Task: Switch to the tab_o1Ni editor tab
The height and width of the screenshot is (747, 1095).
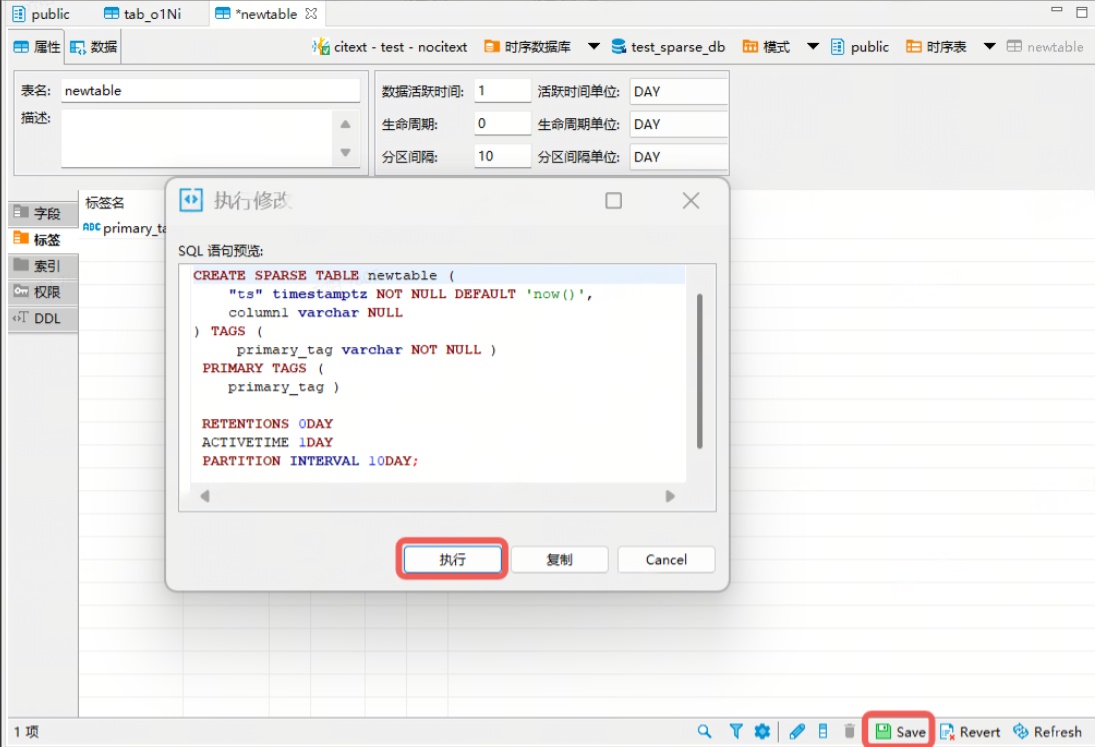Action: pyautogui.click(x=142, y=14)
